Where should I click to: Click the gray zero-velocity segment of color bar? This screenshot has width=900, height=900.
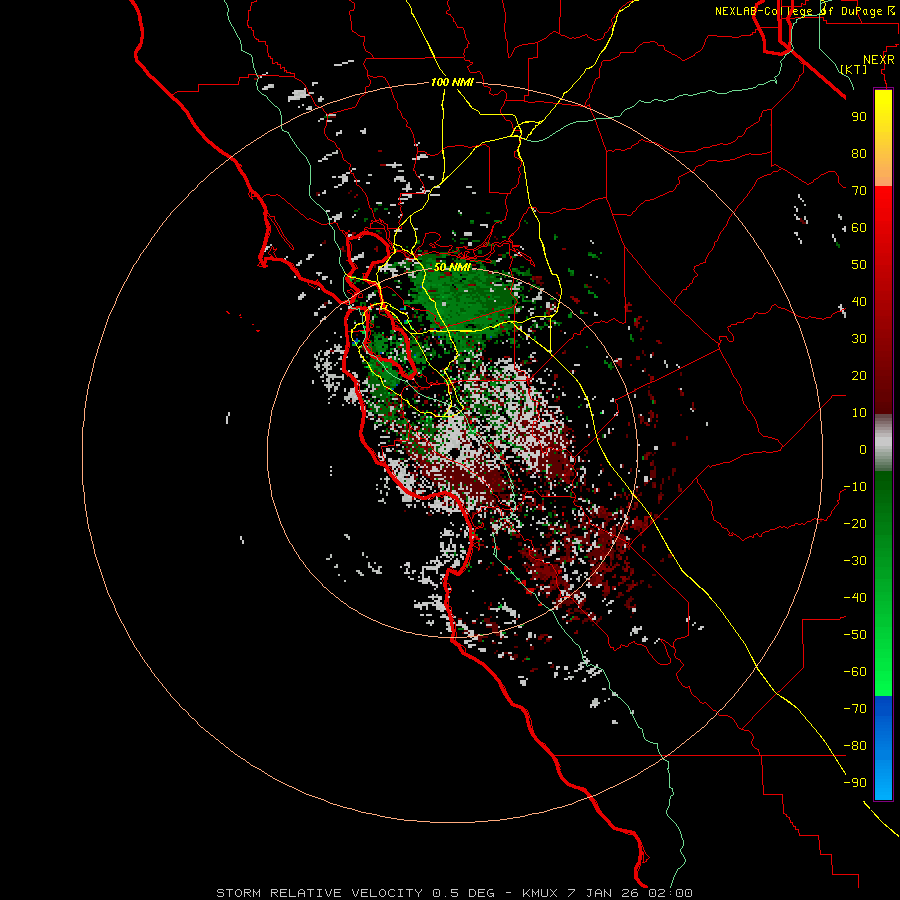coord(883,442)
